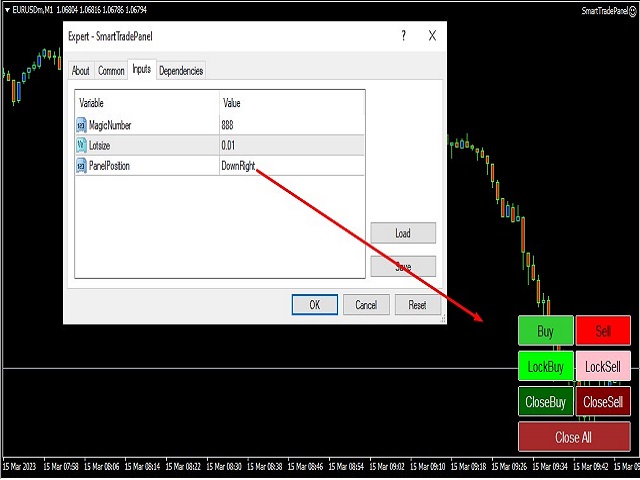Switch to the Common tab
640x480 pixels.
[x=111, y=71]
